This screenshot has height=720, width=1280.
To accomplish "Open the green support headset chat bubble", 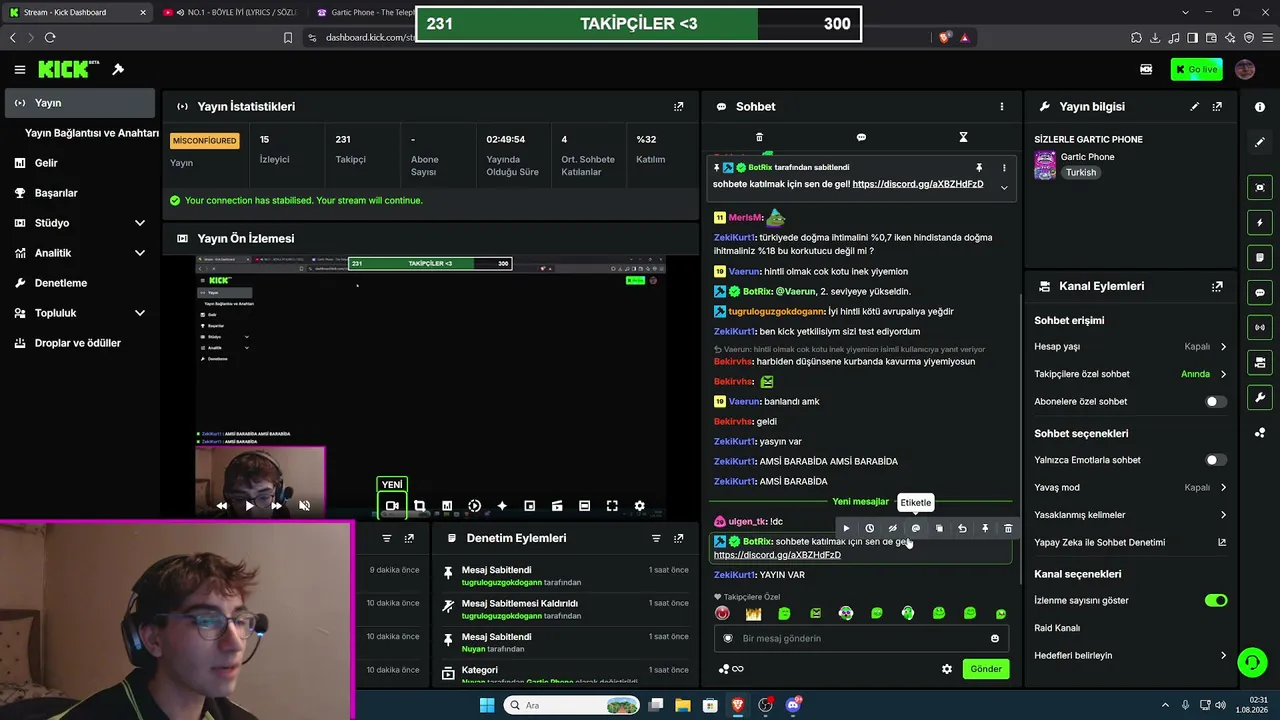I will [1252, 662].
